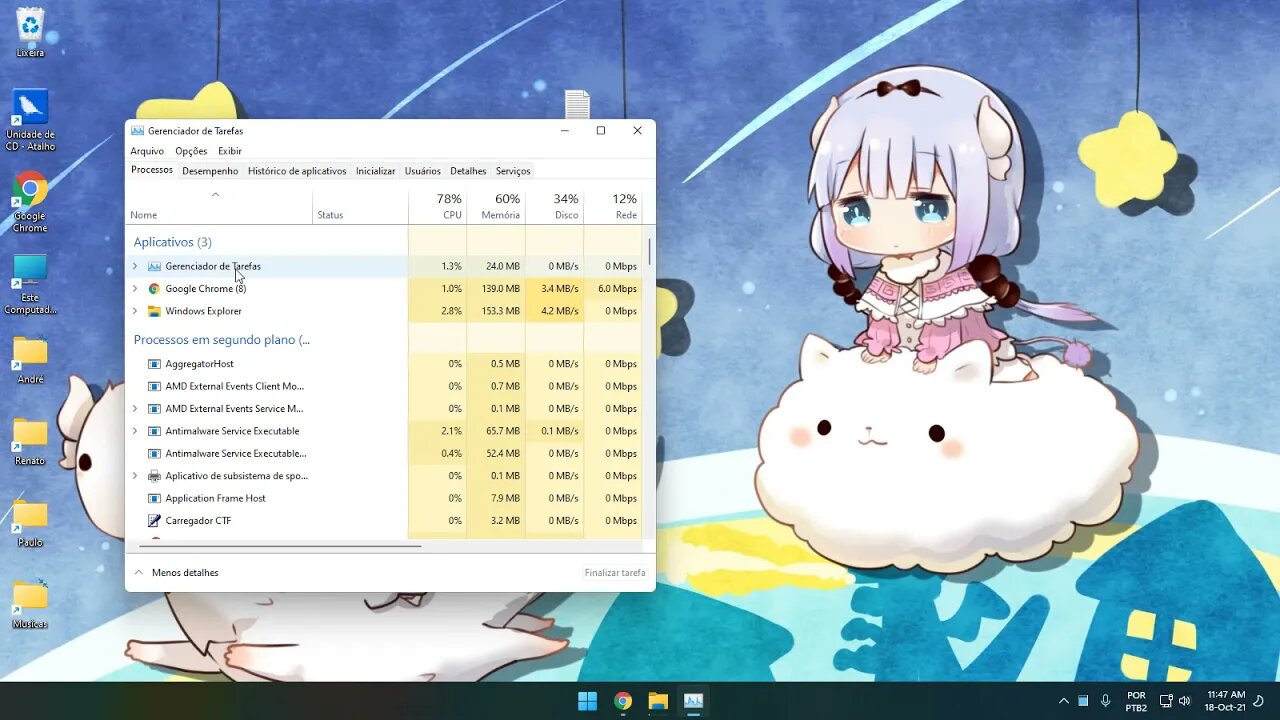Switch to the Desempenho tab
This screenshot has height=720, width=1280.
pyautogui.click(x=210, y=171)
